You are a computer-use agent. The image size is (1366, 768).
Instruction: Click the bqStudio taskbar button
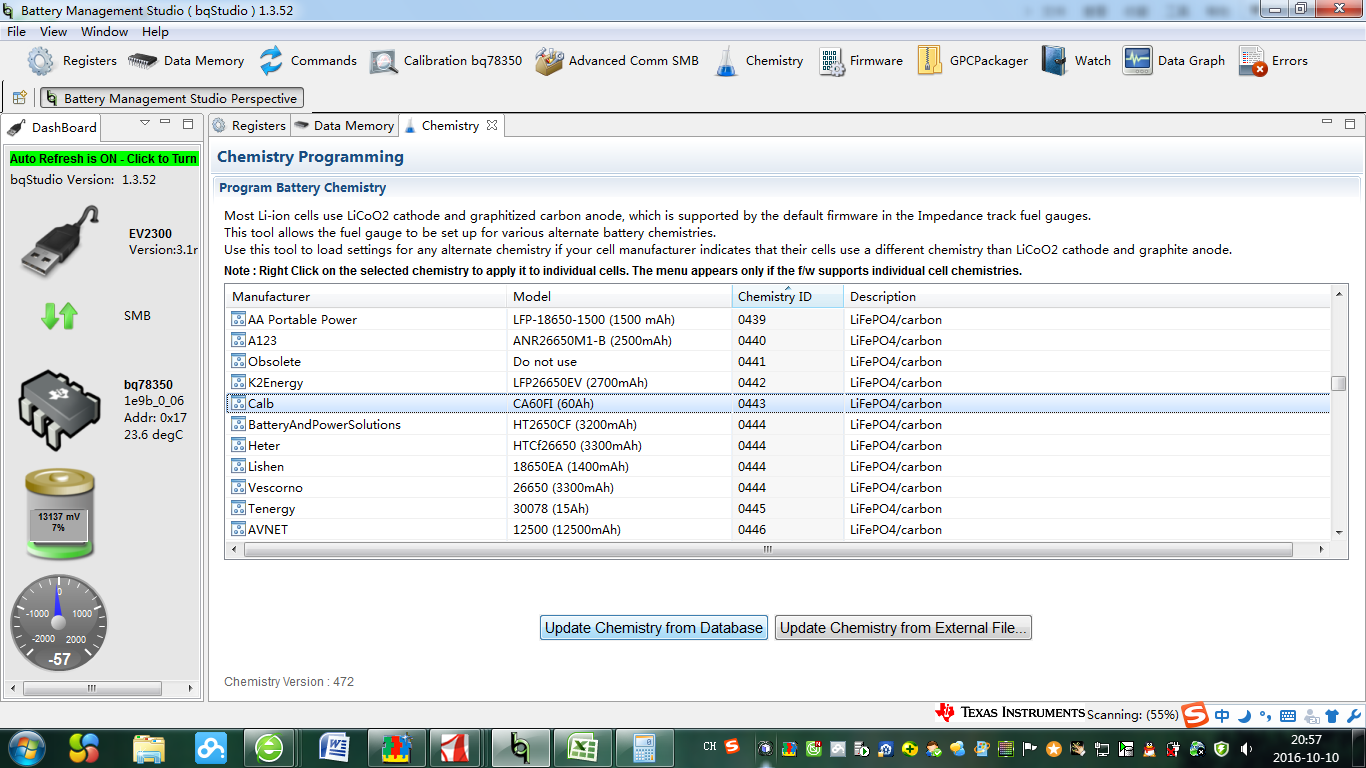(520, 748)
